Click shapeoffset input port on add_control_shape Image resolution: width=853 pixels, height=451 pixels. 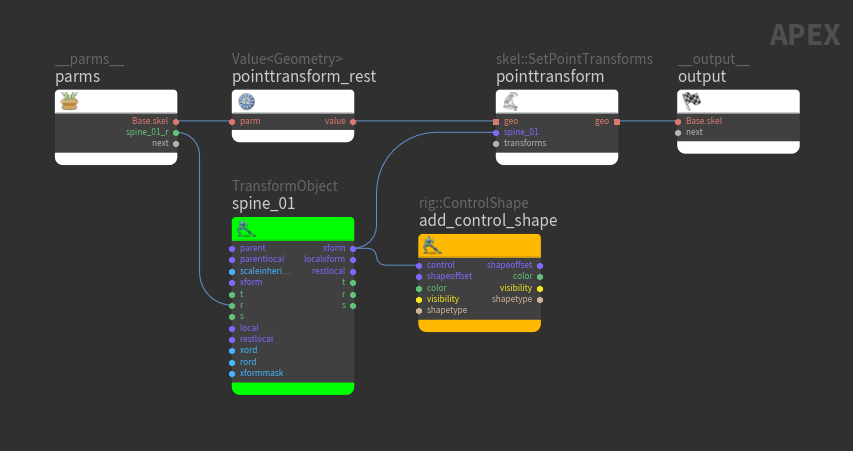(419, 276)
